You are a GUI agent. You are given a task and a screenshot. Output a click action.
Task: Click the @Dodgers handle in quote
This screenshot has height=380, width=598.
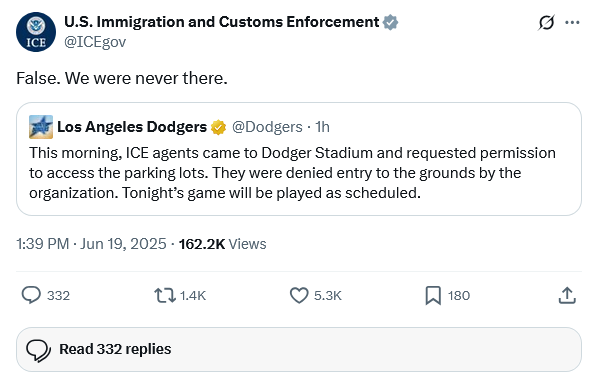(x=267, y=127)
